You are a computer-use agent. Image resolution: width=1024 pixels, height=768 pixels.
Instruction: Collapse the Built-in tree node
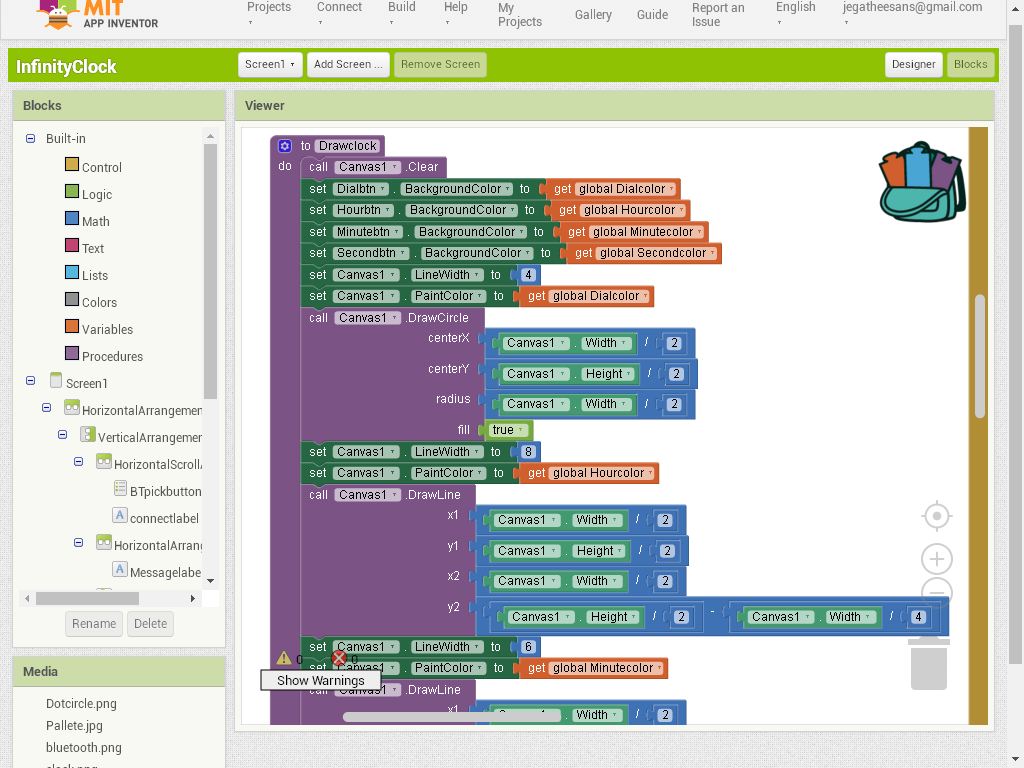pyautogui.click(x=31, y=138)
